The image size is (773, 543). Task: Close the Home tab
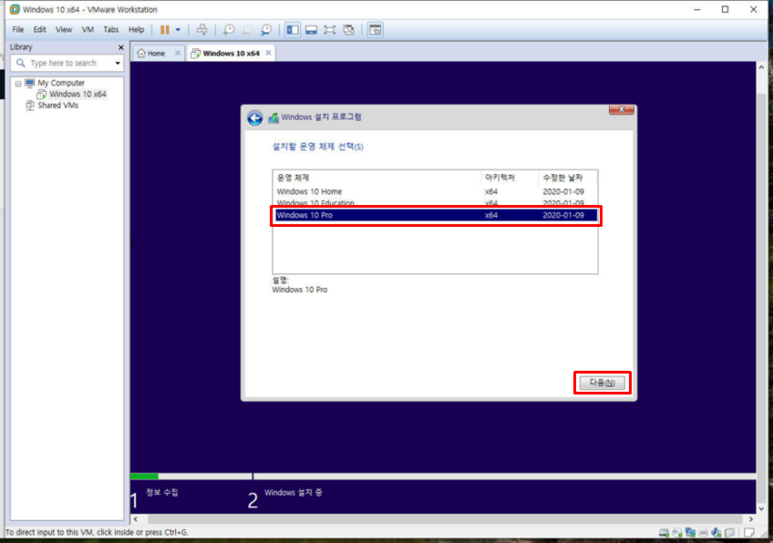point(177,53)
